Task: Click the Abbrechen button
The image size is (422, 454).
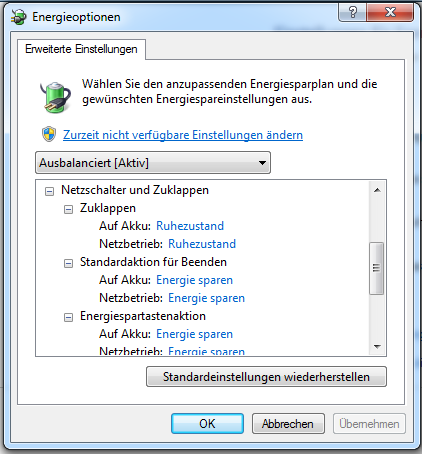Action: pyautogui.click(x=288, y=424)
